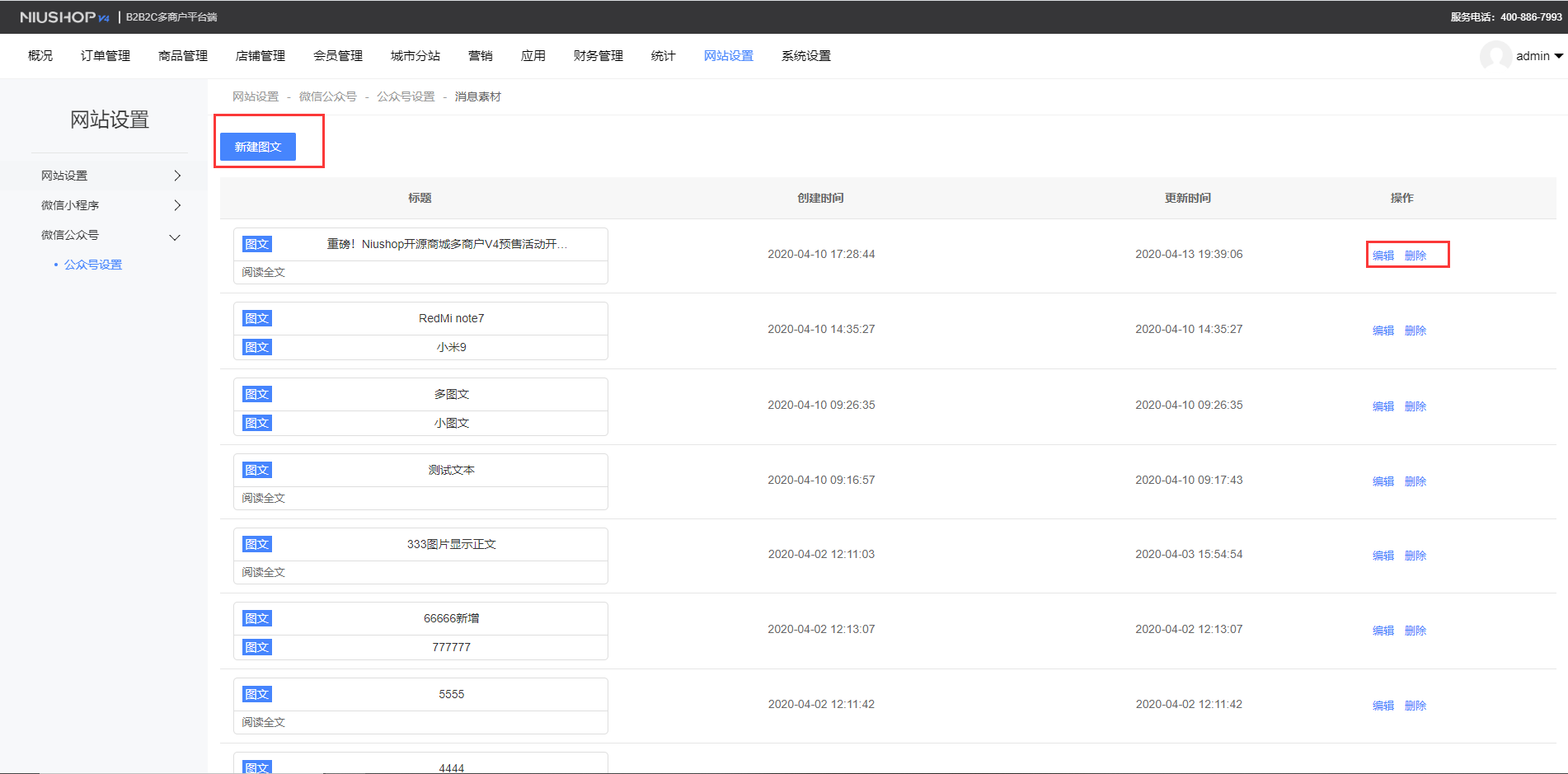
Task: Edit the 333图片显示正文 material row
Action: (x=1383, y=556)
